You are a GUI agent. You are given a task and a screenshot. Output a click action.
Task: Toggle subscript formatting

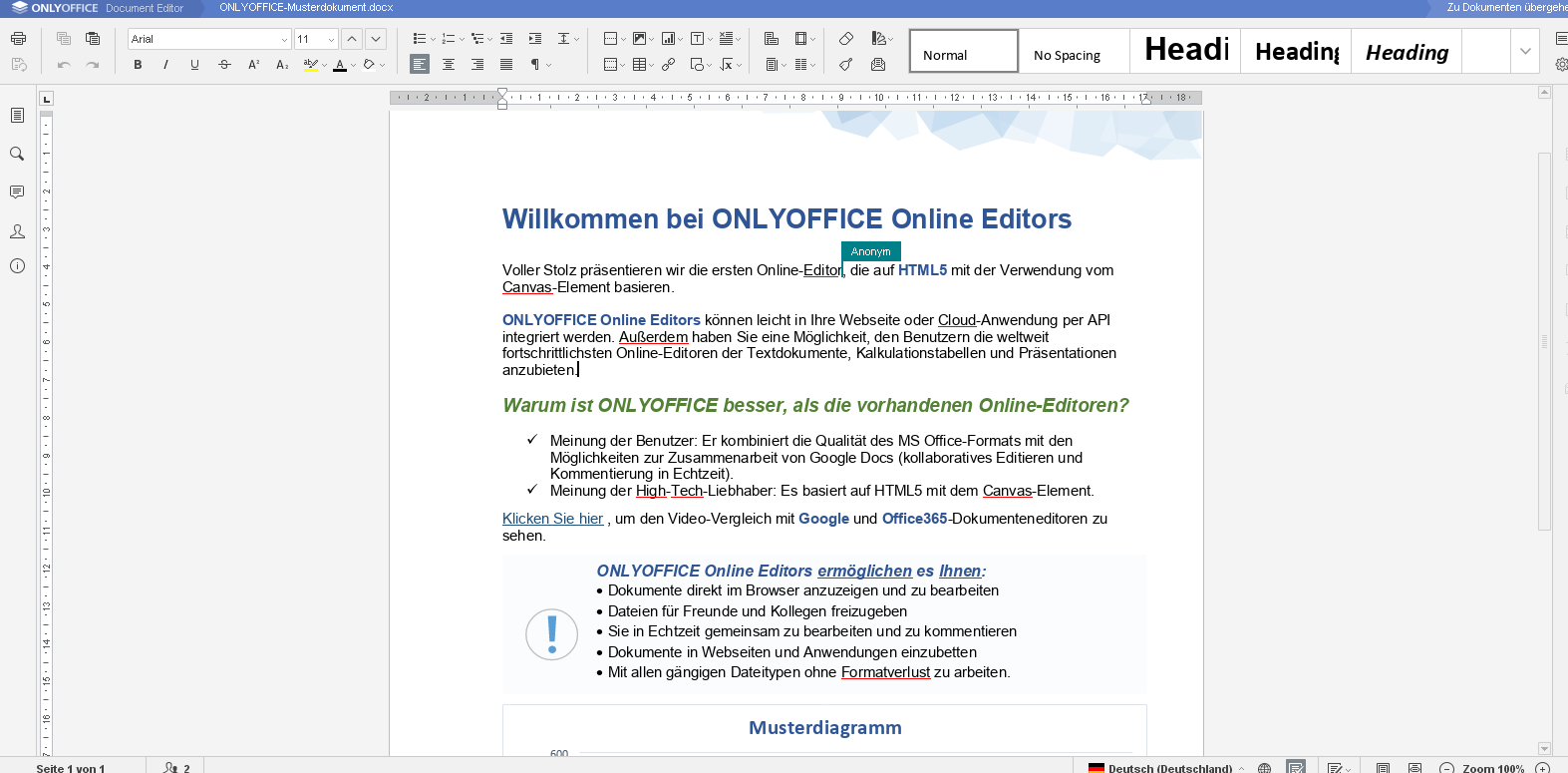tap(282, 65)
